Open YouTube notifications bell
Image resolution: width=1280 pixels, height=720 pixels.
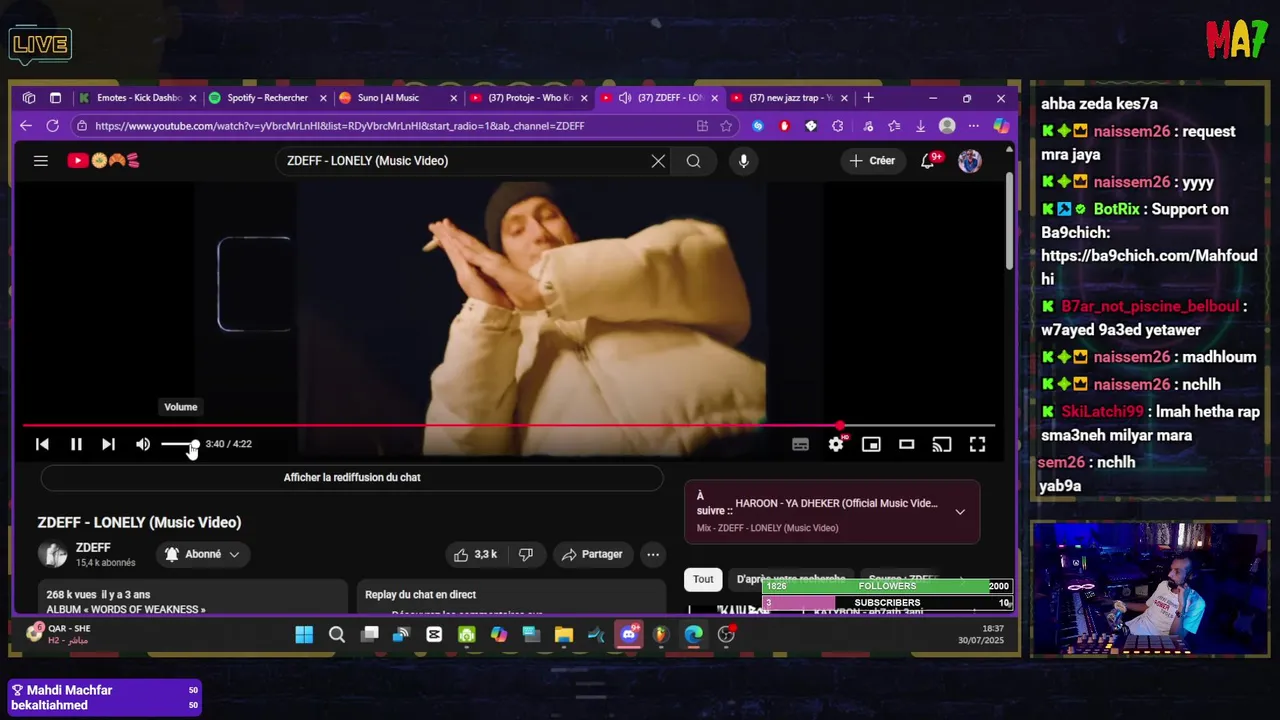(x=928, y=161)
